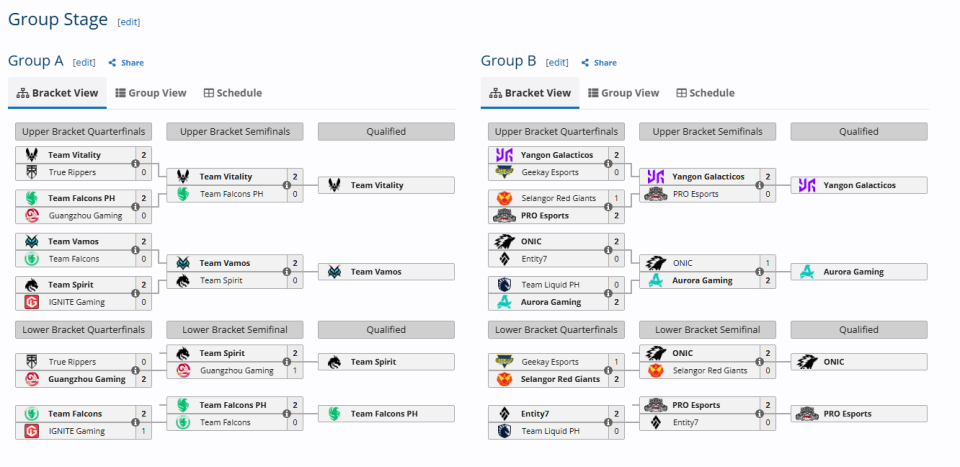
Task: Click the ONIC logo in Lower Bracket Qualified
Action: (807, 362)
